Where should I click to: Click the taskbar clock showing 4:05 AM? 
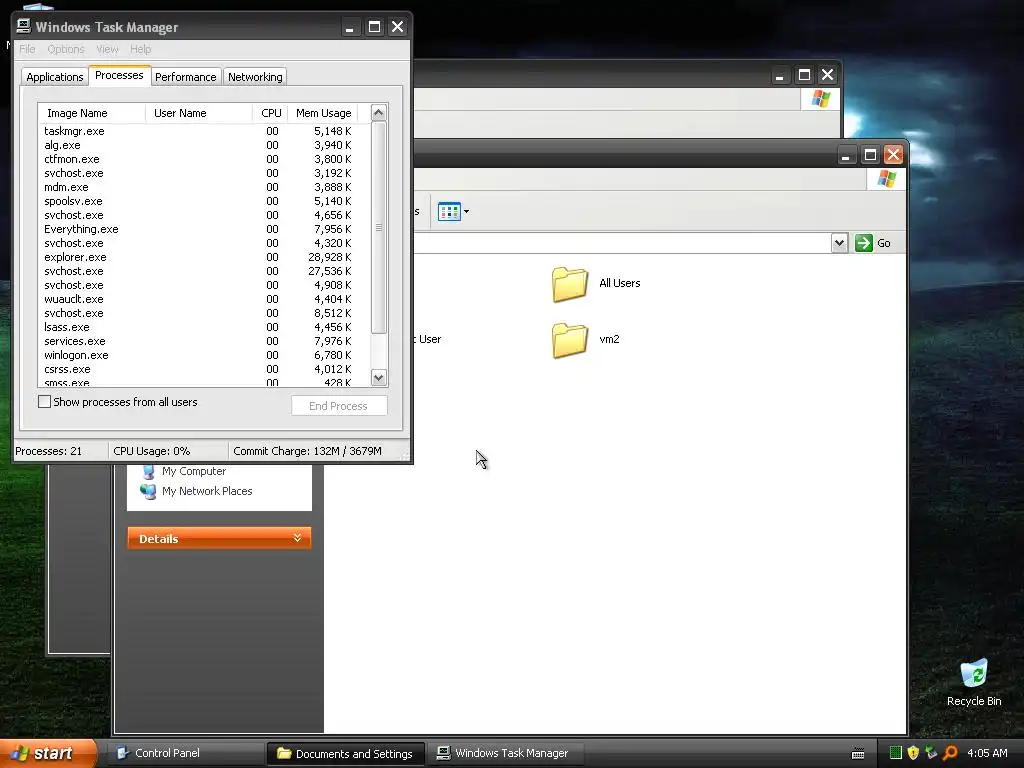click(987, 753)
